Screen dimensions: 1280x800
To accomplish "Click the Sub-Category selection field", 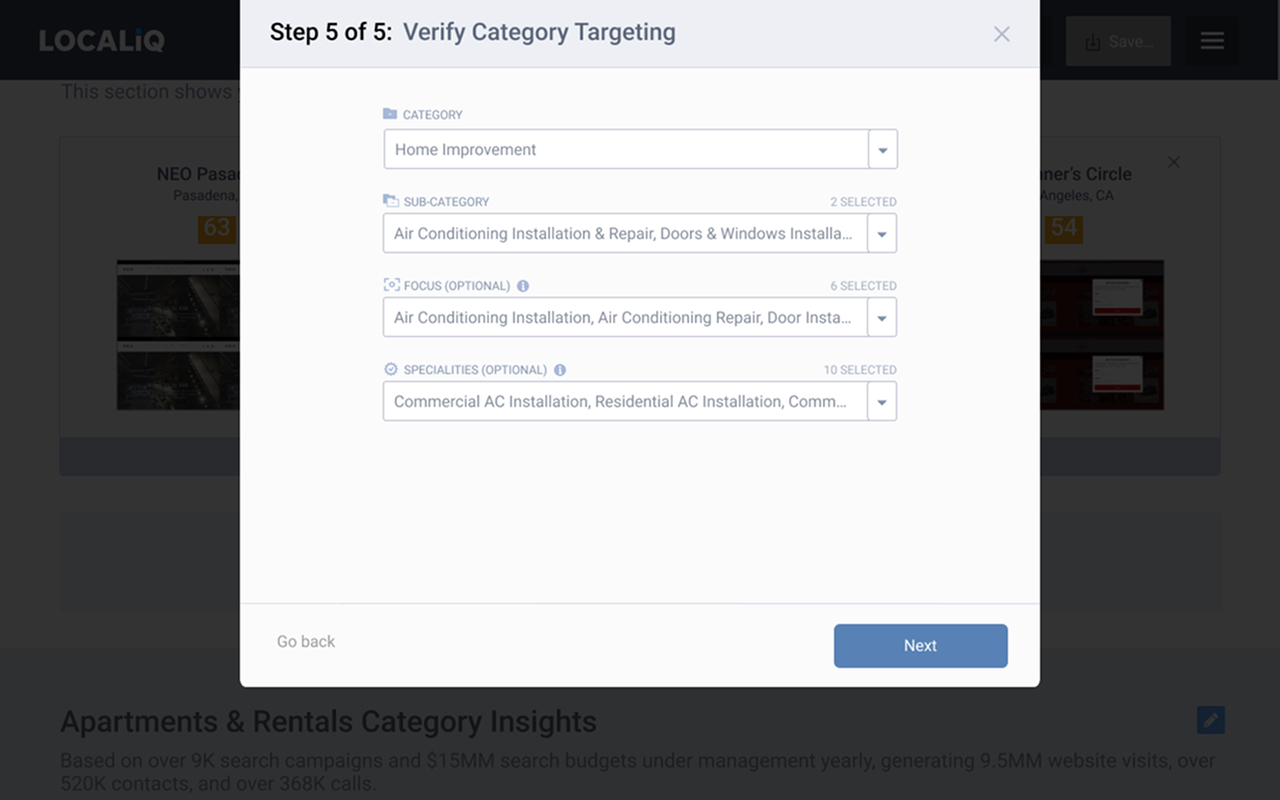I will point(625,233).
